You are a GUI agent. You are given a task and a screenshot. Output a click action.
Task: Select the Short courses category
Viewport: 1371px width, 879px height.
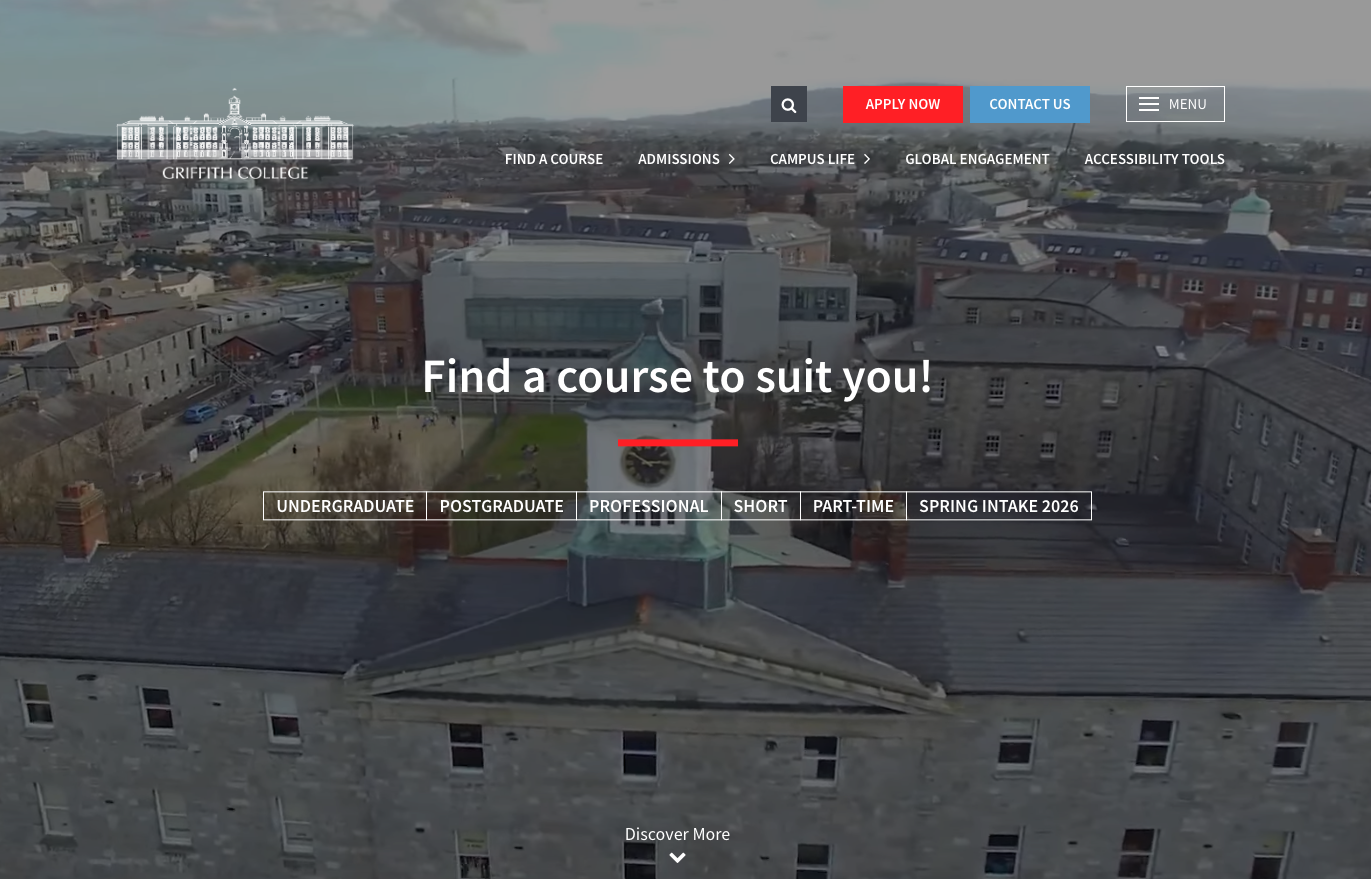click(760, 506)
